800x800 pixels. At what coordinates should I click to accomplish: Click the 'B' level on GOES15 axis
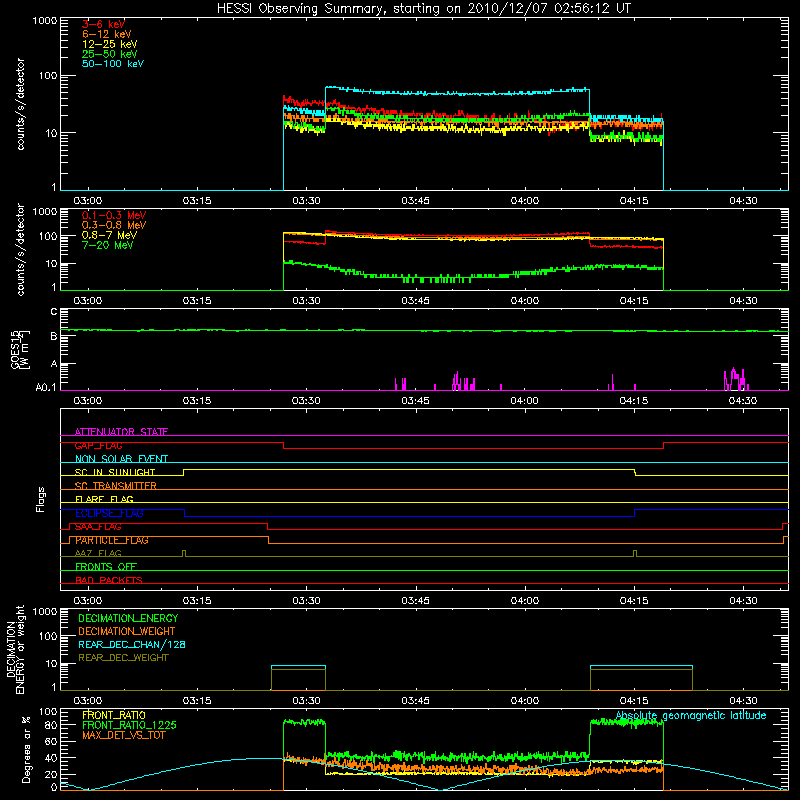tap(54, 336)
